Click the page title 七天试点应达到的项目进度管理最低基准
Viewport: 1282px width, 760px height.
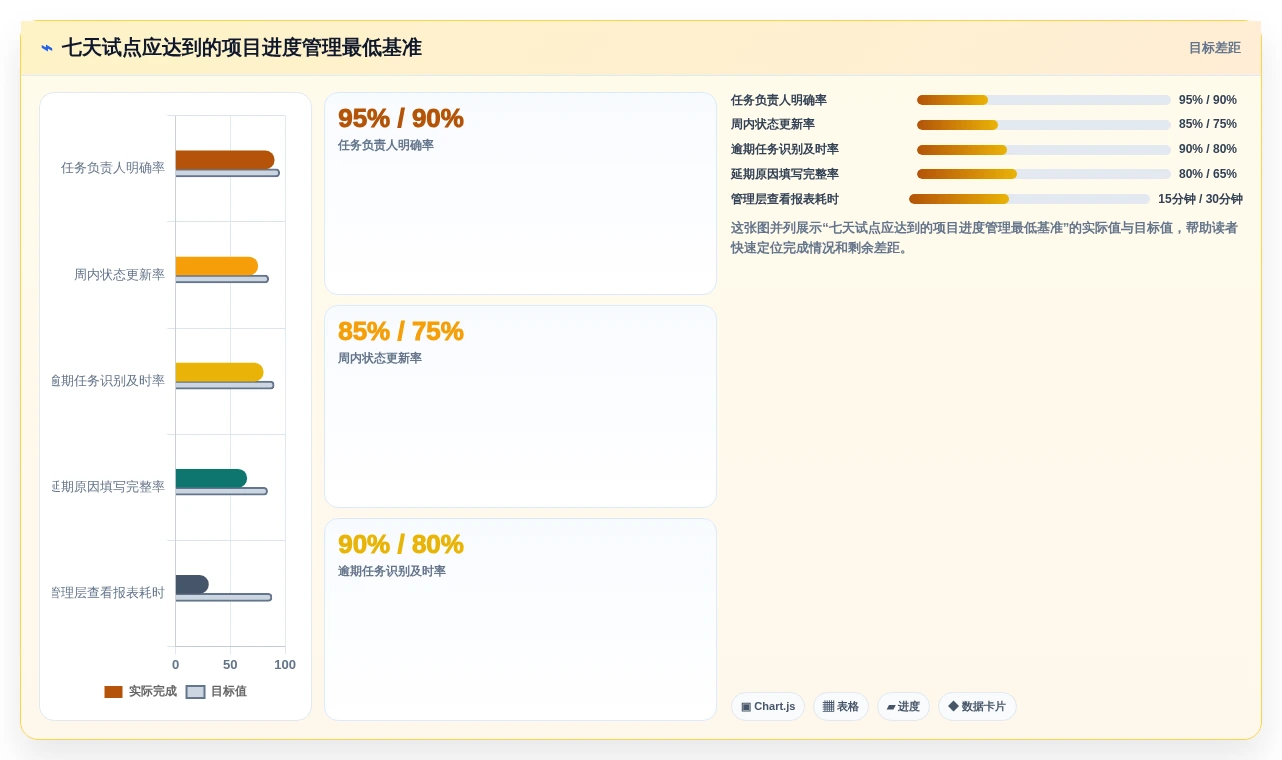242,48
